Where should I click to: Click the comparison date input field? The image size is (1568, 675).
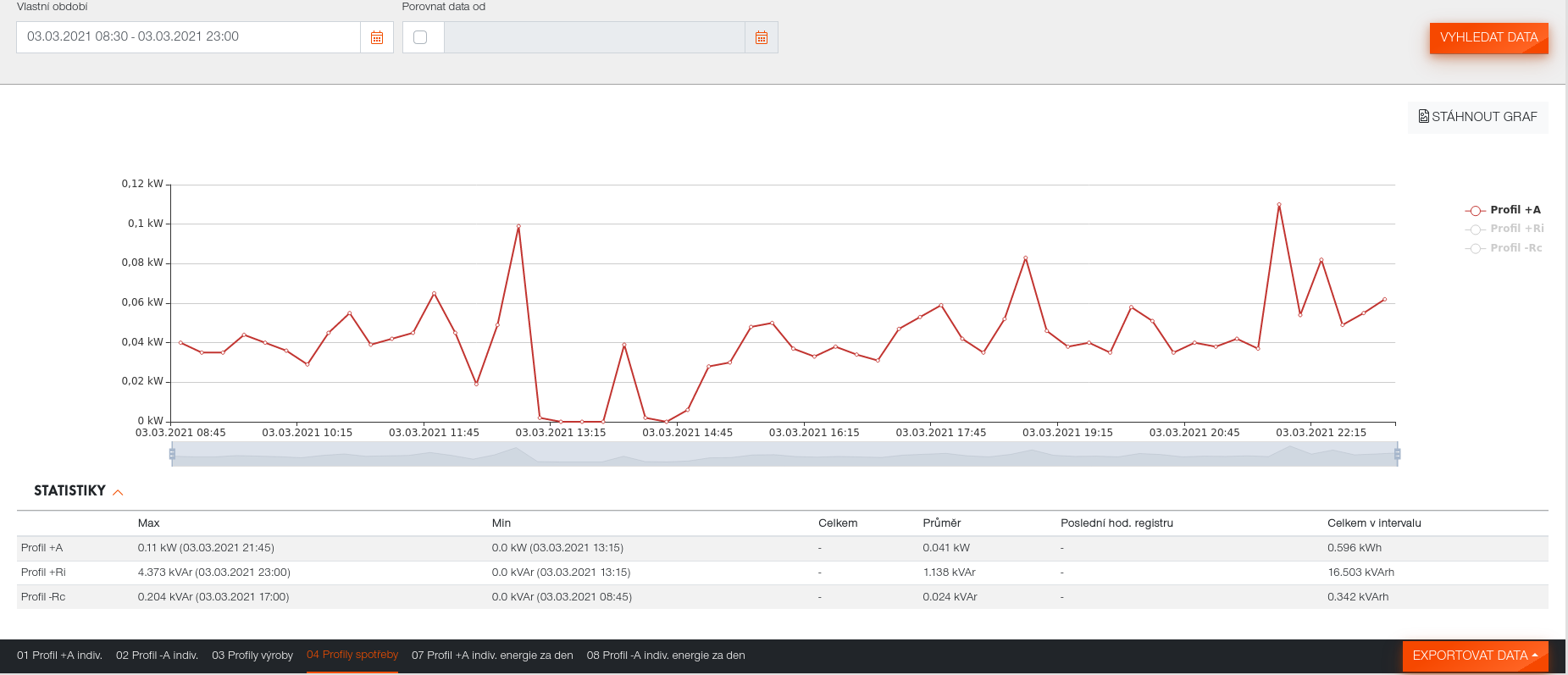[x=594, y=37]
